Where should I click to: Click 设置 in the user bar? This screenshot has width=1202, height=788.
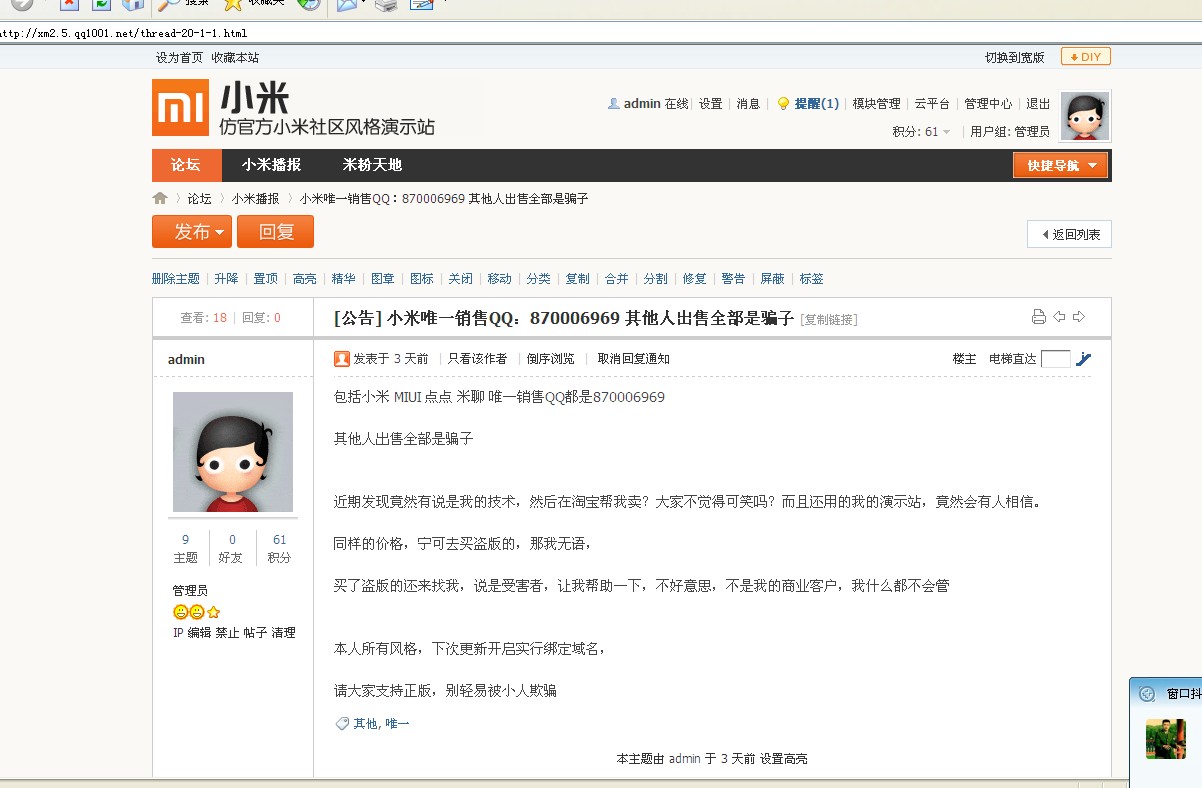click(x=710, y=104)
